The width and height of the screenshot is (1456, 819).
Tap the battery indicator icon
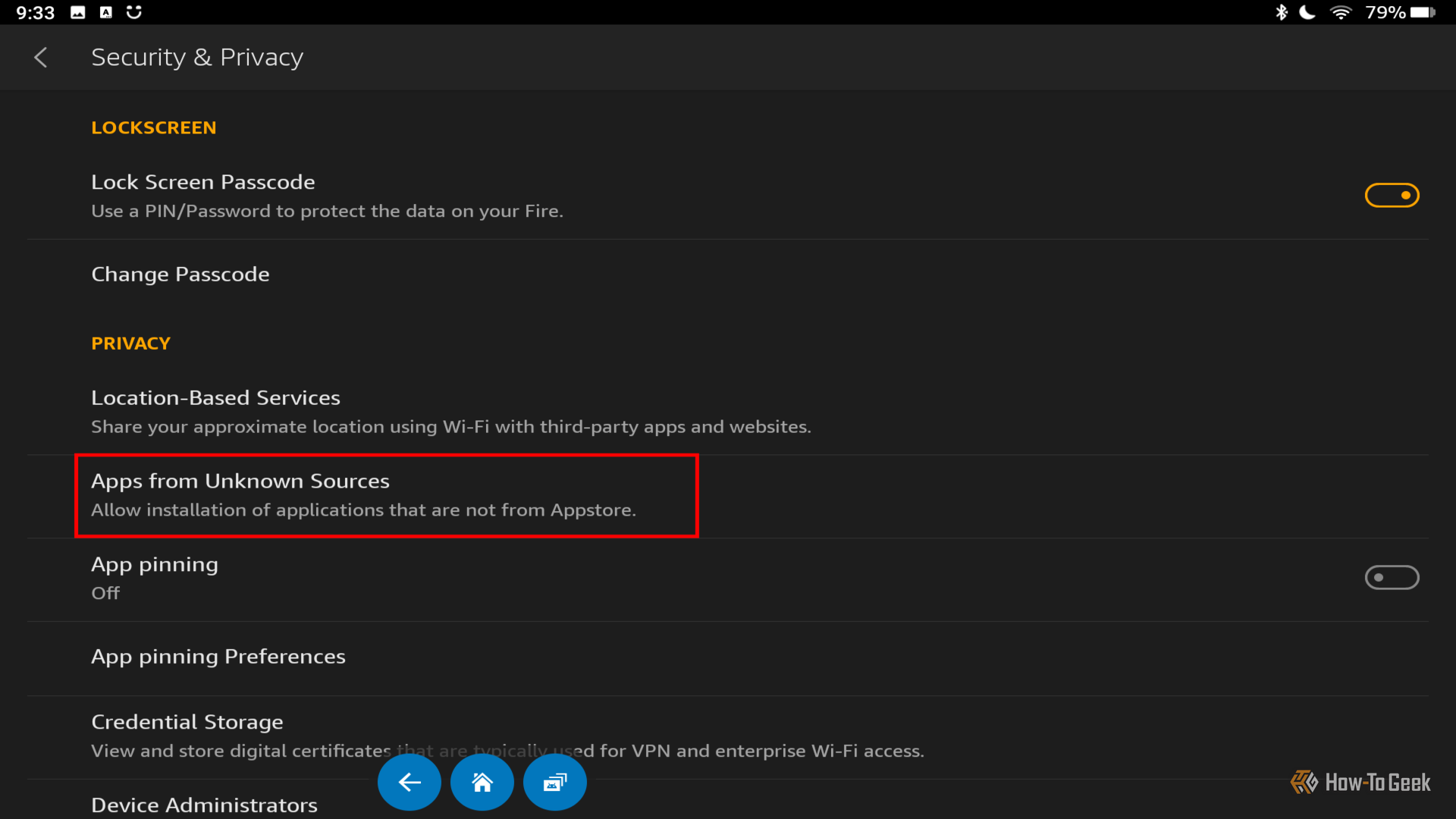(x=1423, y=12)
